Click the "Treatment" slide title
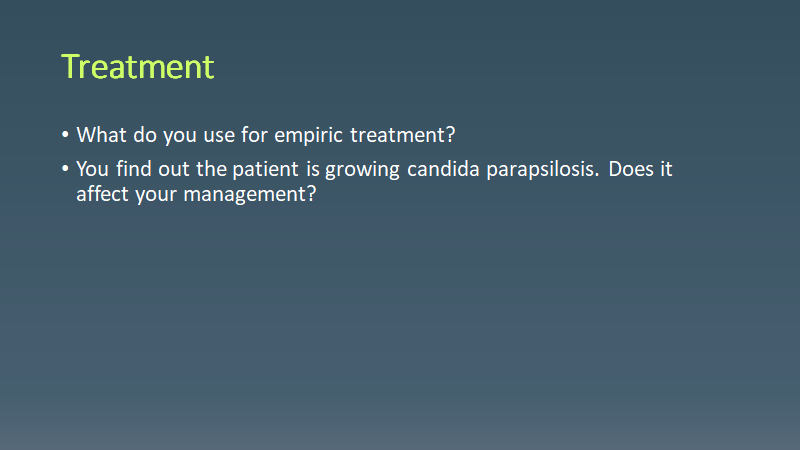This screenshot has width=800, height=450. pos(137,67)
